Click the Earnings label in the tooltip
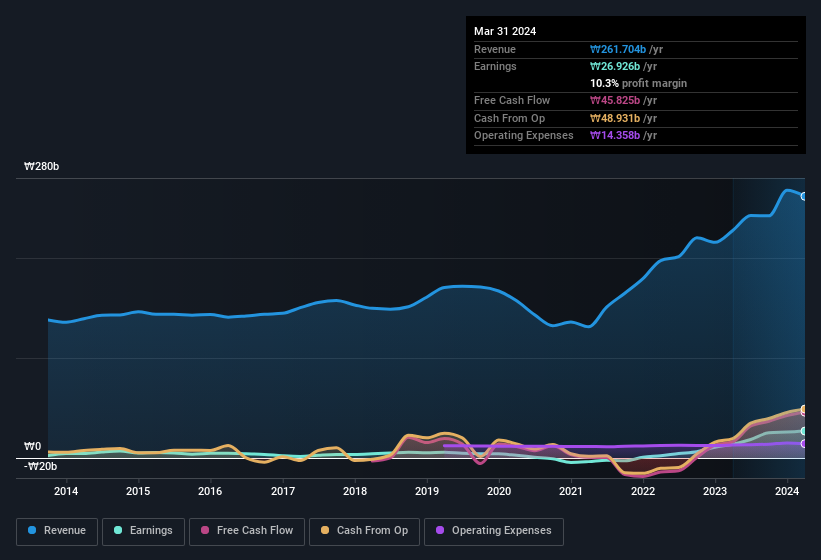Viewport: 821px width, 560px height. [x=495, y=66]
